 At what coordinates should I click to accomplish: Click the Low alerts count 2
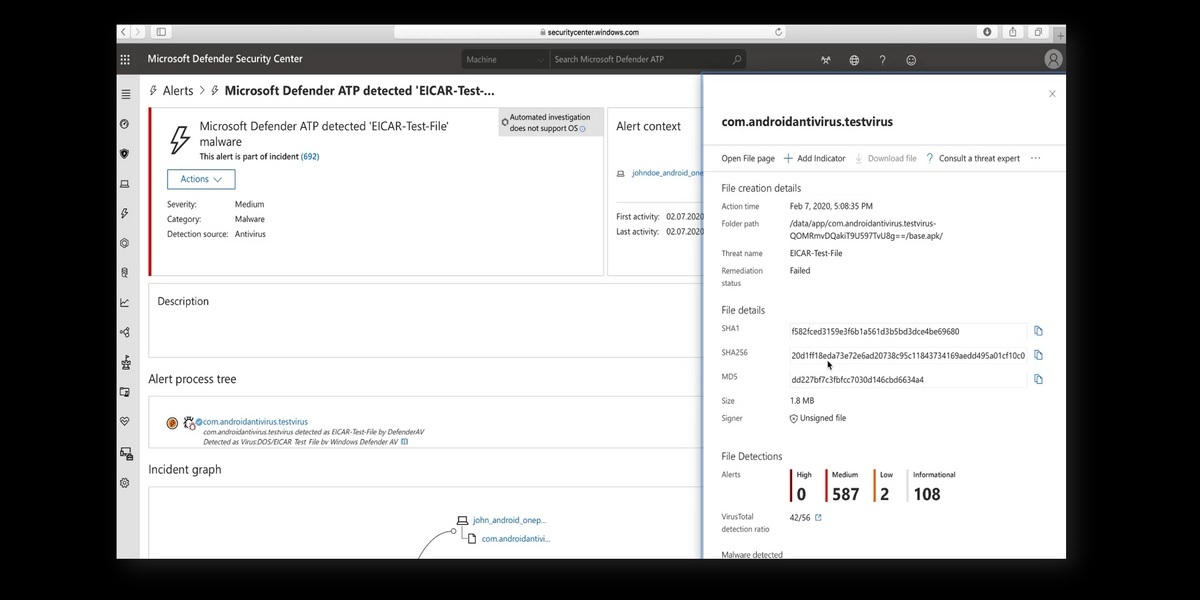[884, 493]
